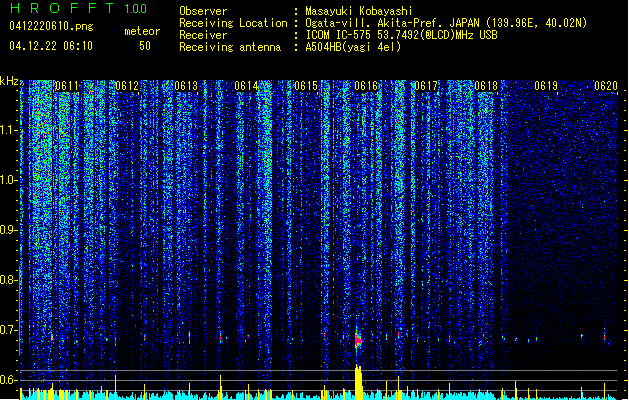Click the 0.6 frequency axis label
629x400 pixels.
(x=9, y=380)
